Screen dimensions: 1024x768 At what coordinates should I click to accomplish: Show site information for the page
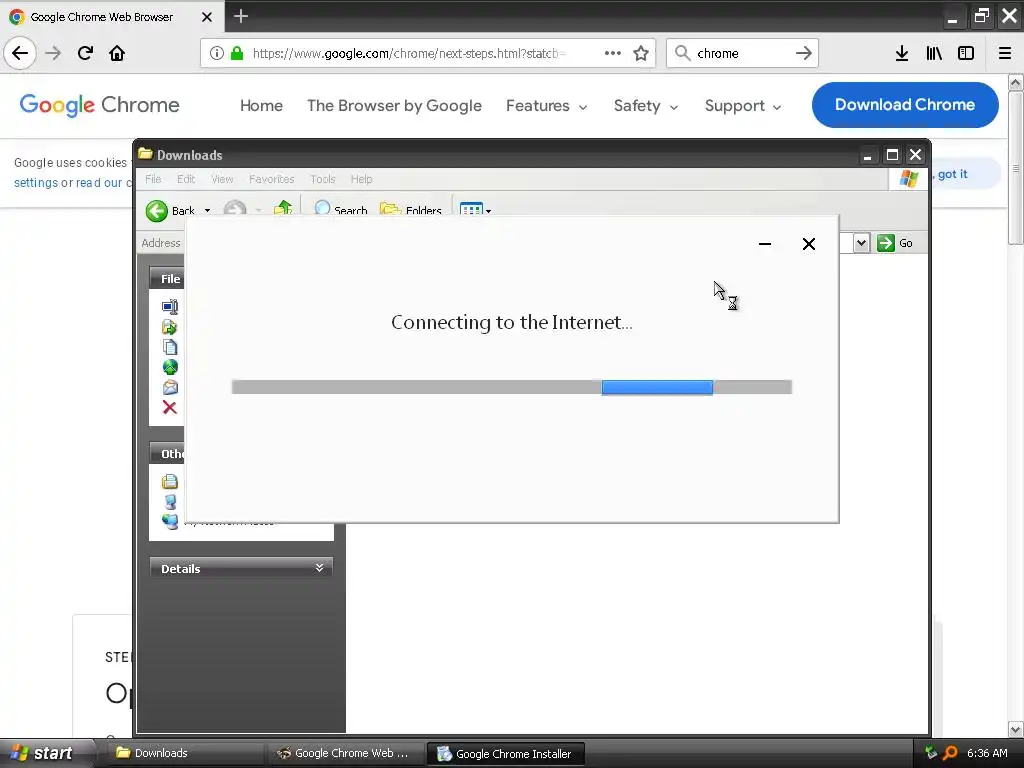[x=216, y=53]
